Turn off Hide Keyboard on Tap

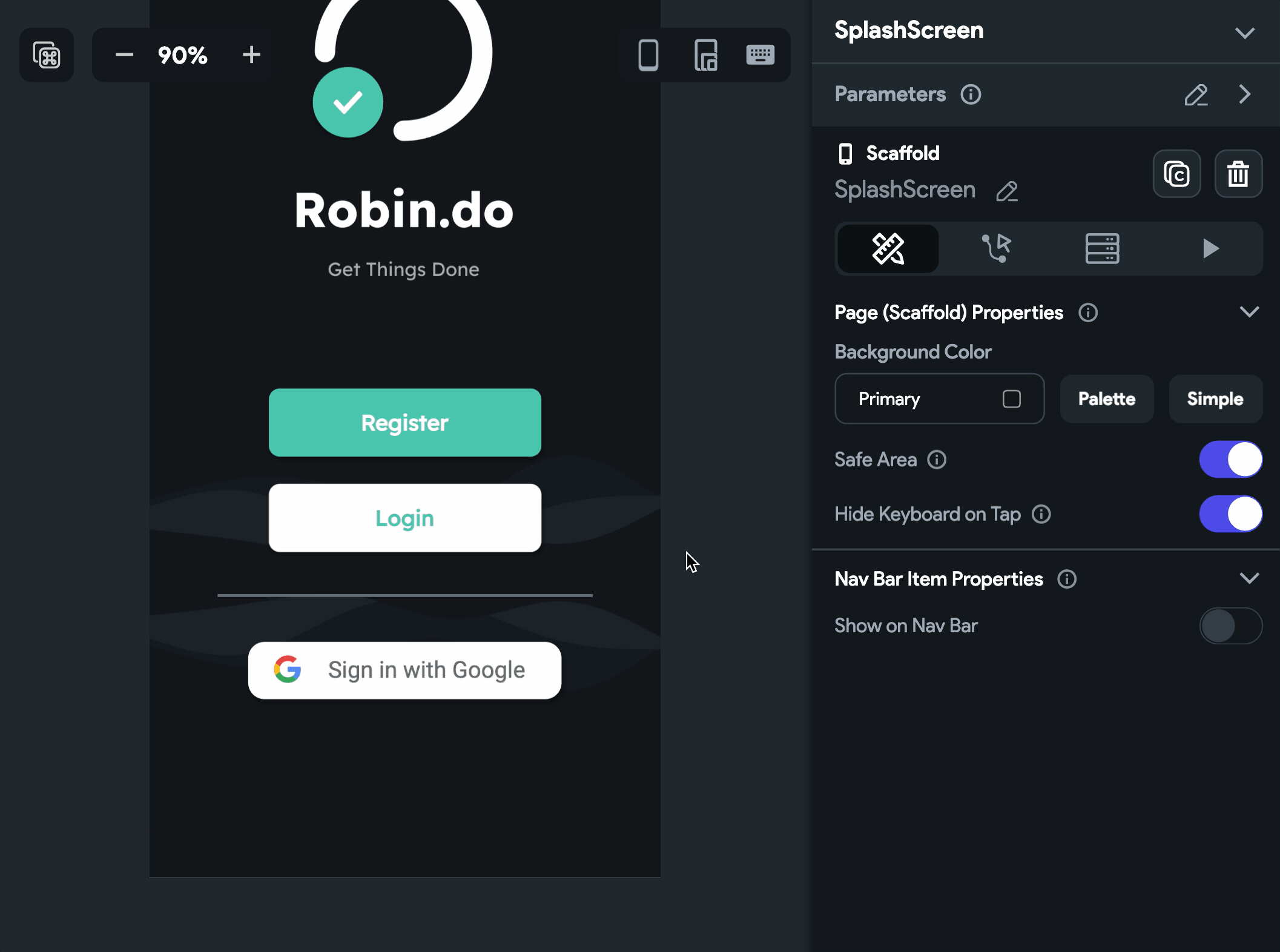point(1230,514)
